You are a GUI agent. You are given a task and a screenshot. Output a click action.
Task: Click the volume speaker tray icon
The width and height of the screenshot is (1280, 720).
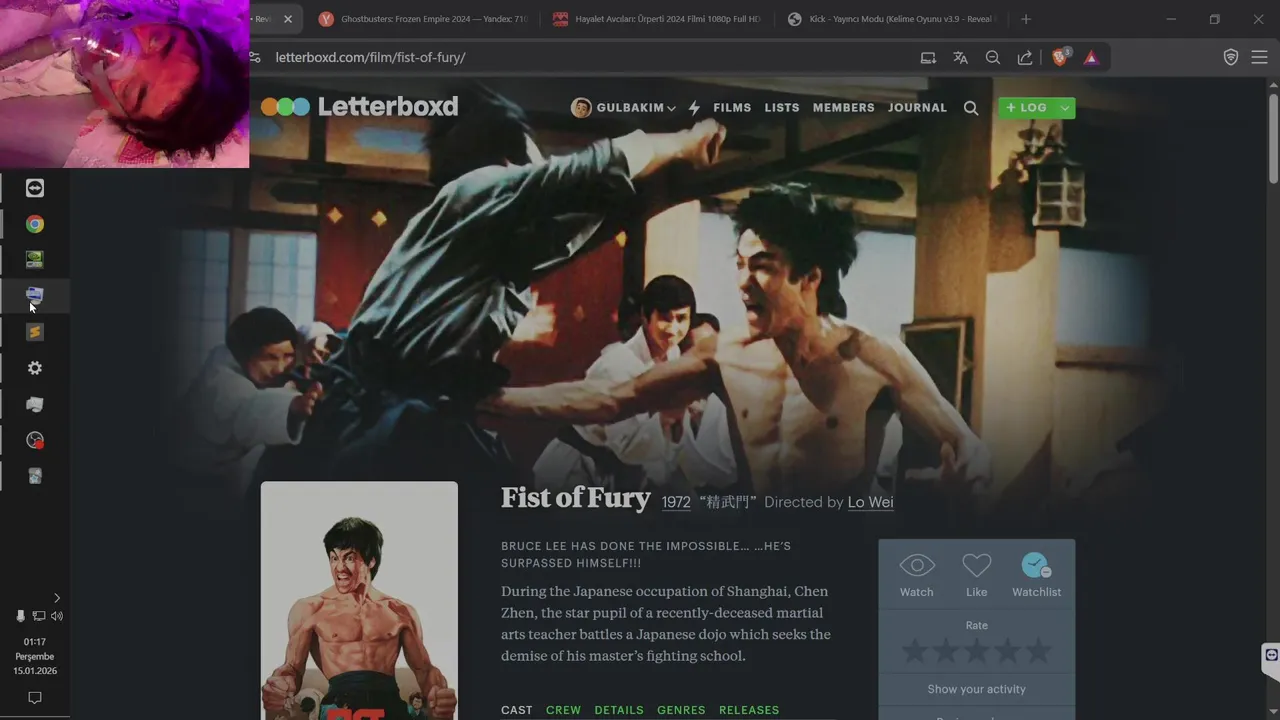(57, 616)
